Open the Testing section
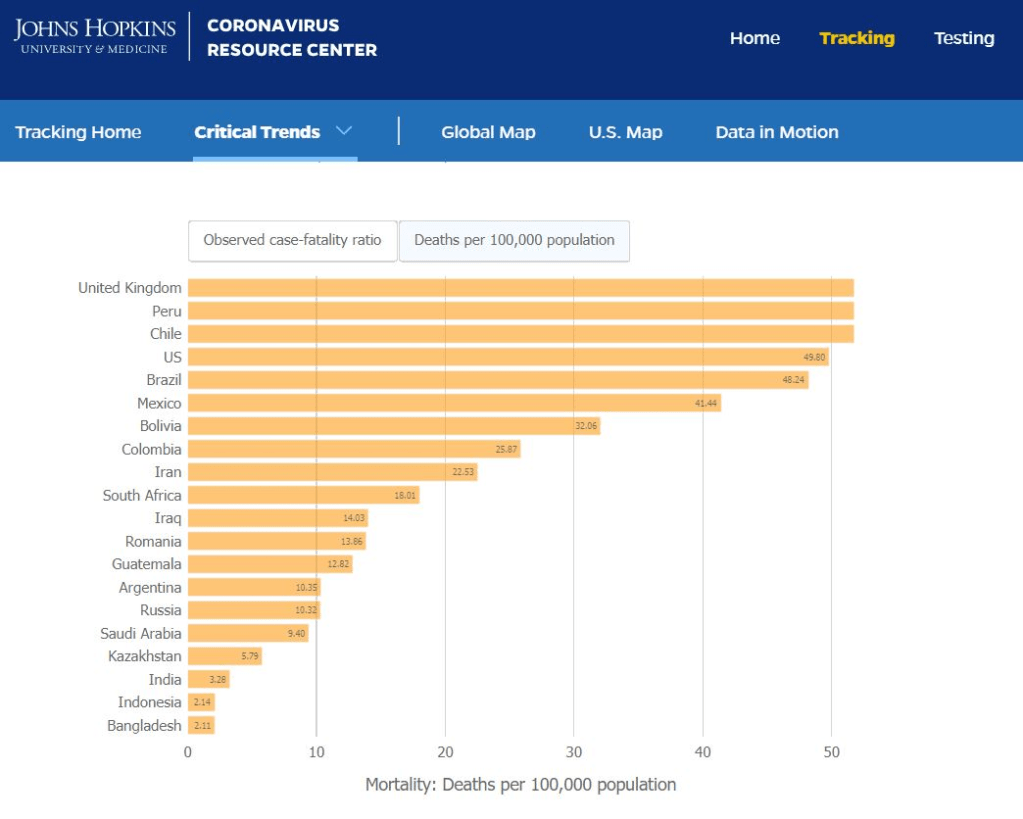 [x=963, y=38]
